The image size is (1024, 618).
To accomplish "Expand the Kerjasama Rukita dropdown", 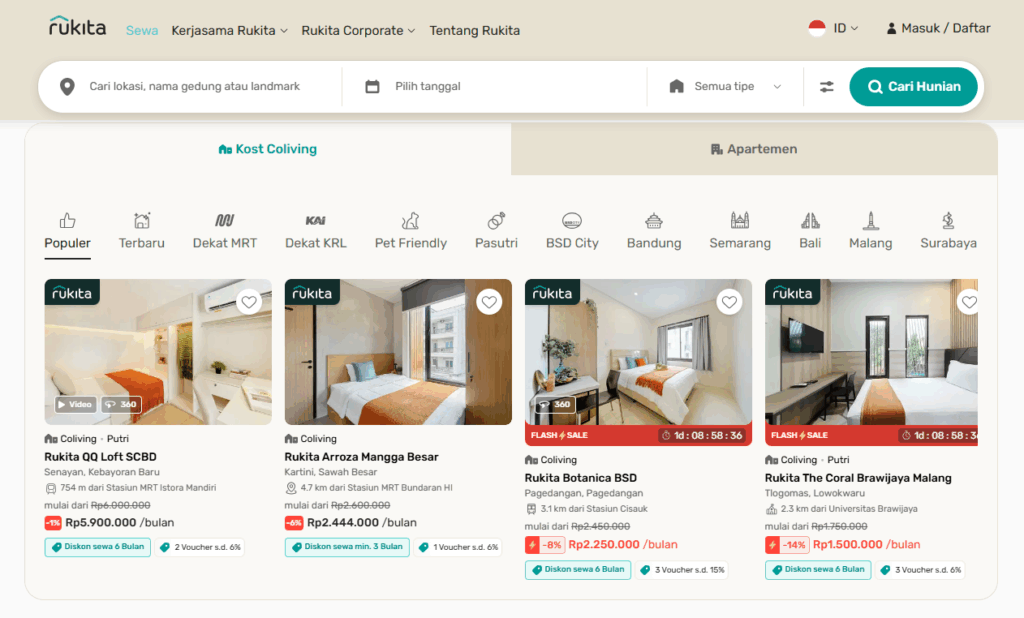I will pyautogui.click(x=229, y=31).
